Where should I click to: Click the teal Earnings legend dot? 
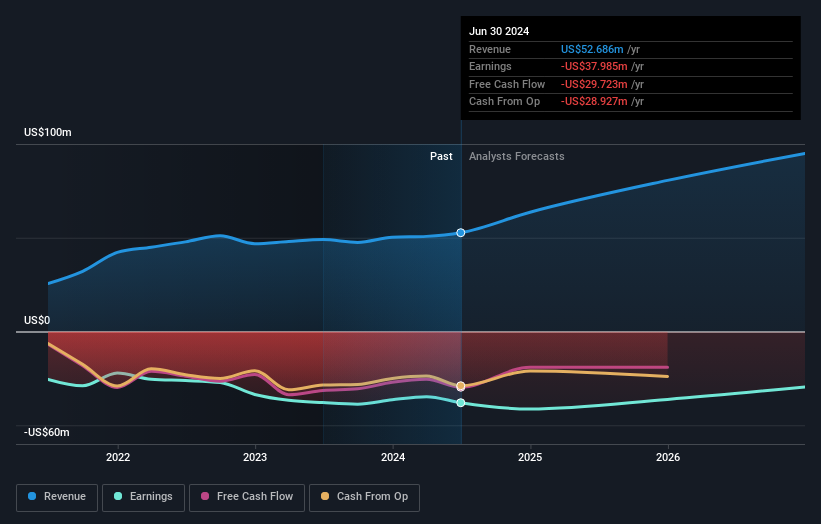[118, 496]
